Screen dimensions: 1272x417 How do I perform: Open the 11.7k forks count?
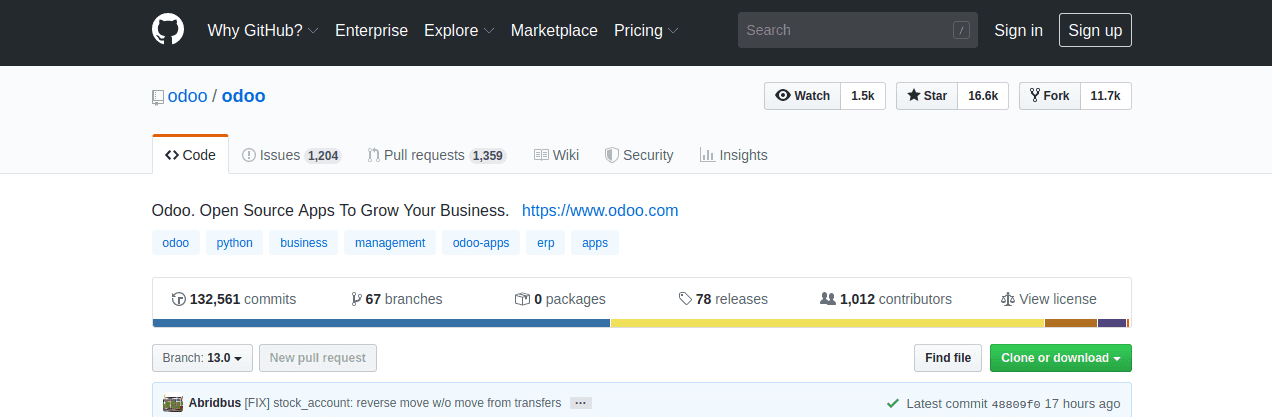[x=1106, y=96]
